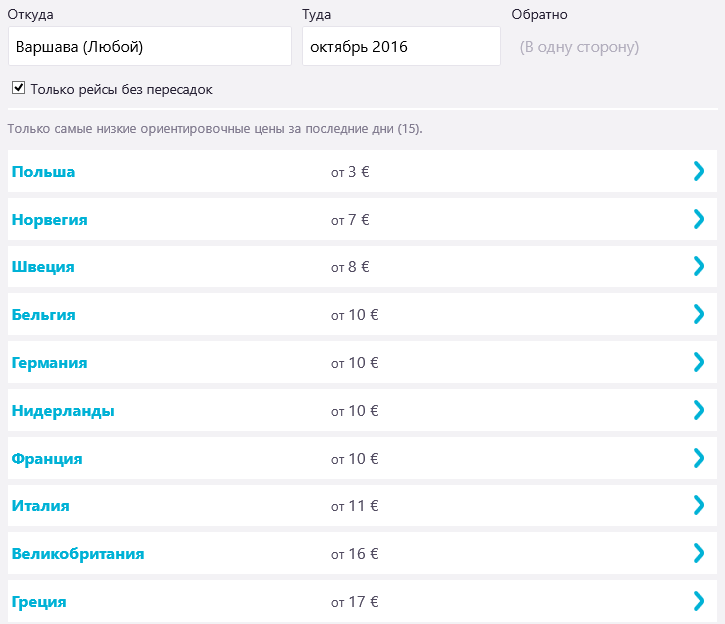Expand the Греция destination arrow
This screenshot has width=725, height=624.
(699, 601)
